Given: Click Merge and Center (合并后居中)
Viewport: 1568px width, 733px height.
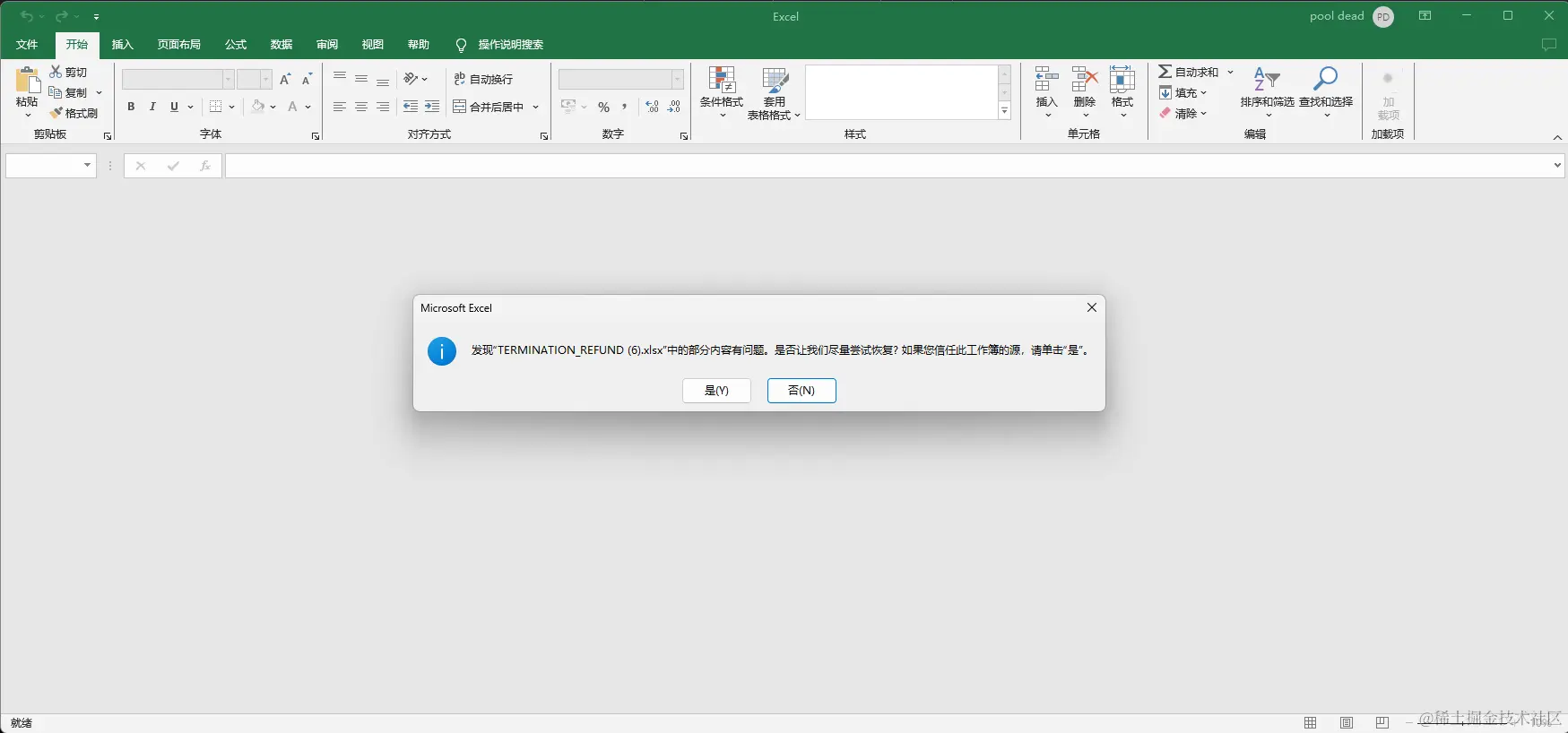Looking at the screenshot, I should point(489,107).
